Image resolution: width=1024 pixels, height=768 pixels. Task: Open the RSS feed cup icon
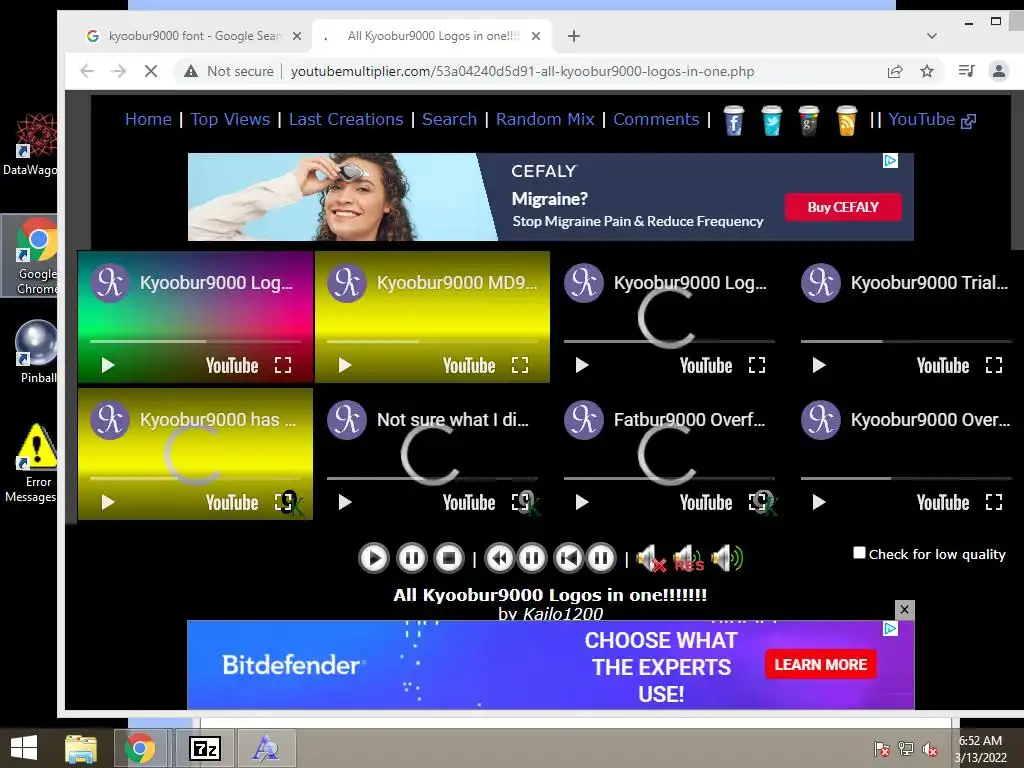point(846,121)
